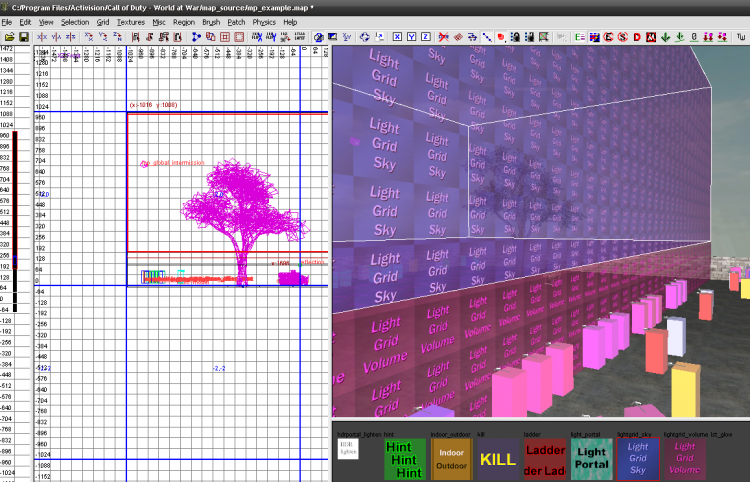This screenshot has height=482, width=750.
Task: Expand the Brush menu
Action: [x=210, y=21]
